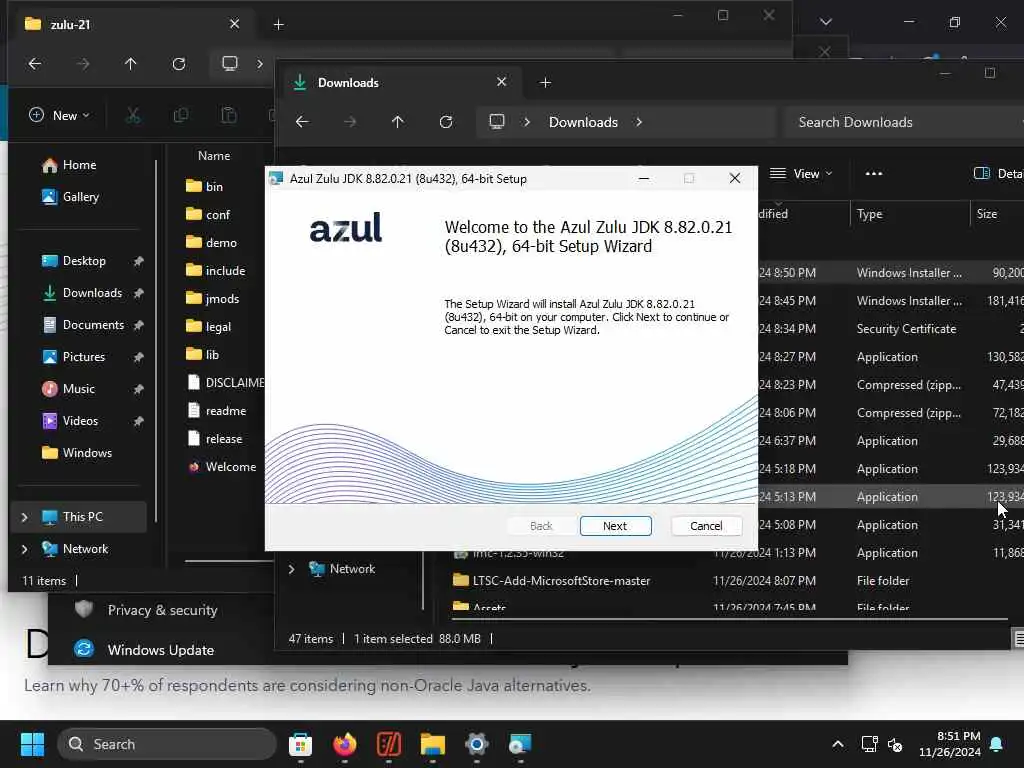Select the legal folder
The height and width of the screenshot is (768, 1024).
pos(208,327)
